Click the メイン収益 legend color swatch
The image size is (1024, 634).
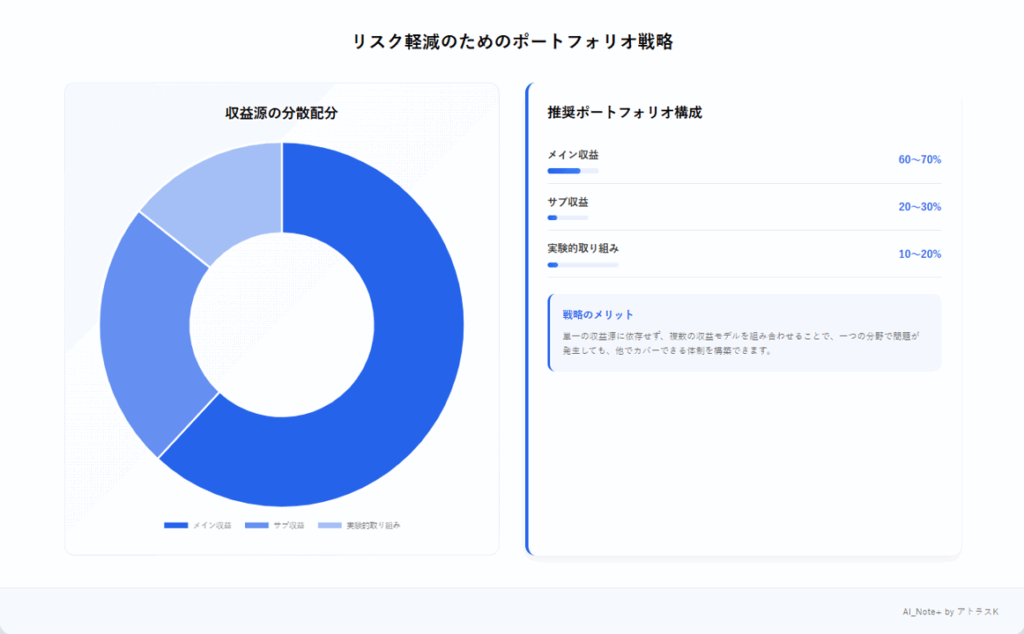click(x=176, y=526)
